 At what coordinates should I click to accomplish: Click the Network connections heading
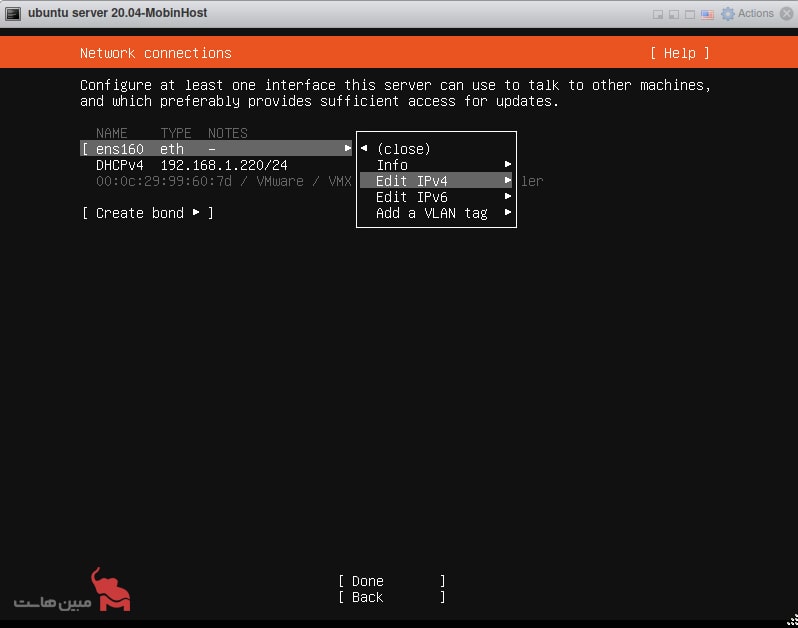156,53
